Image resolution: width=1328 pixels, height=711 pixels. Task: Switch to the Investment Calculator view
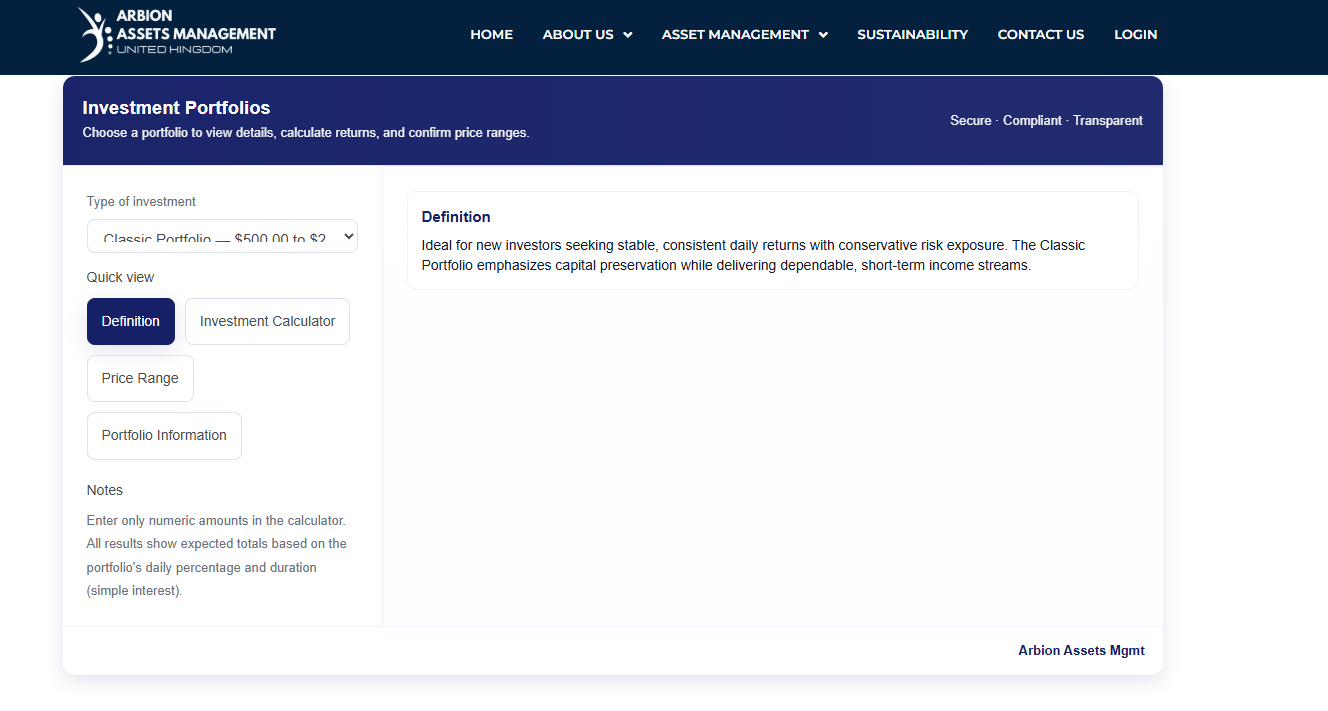(267, 321)
